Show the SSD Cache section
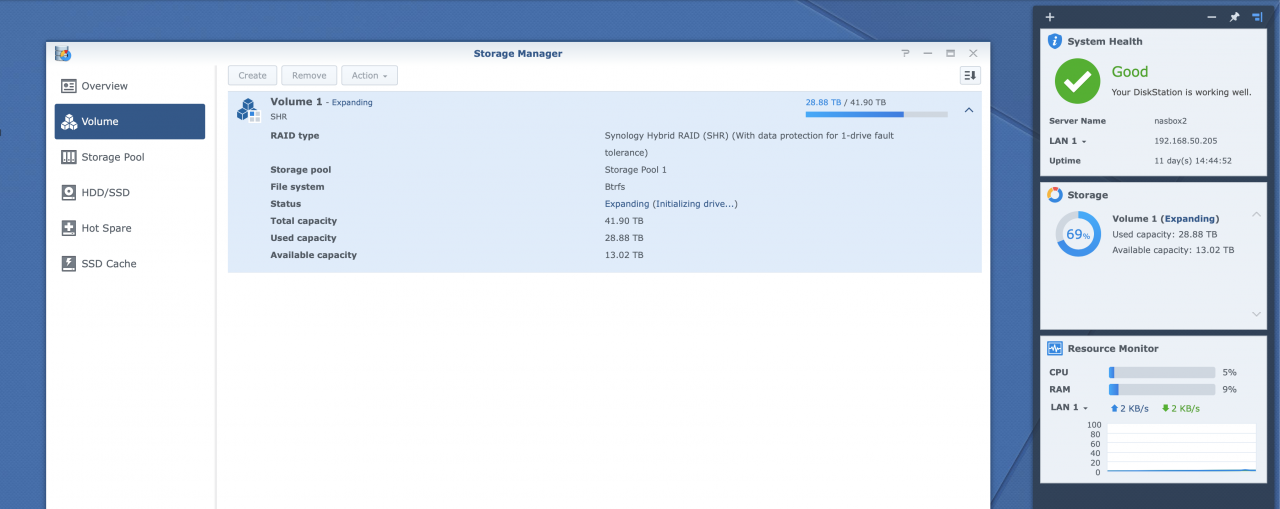The width and height of the screenshot is (1280, 509). tap(130, 264)
